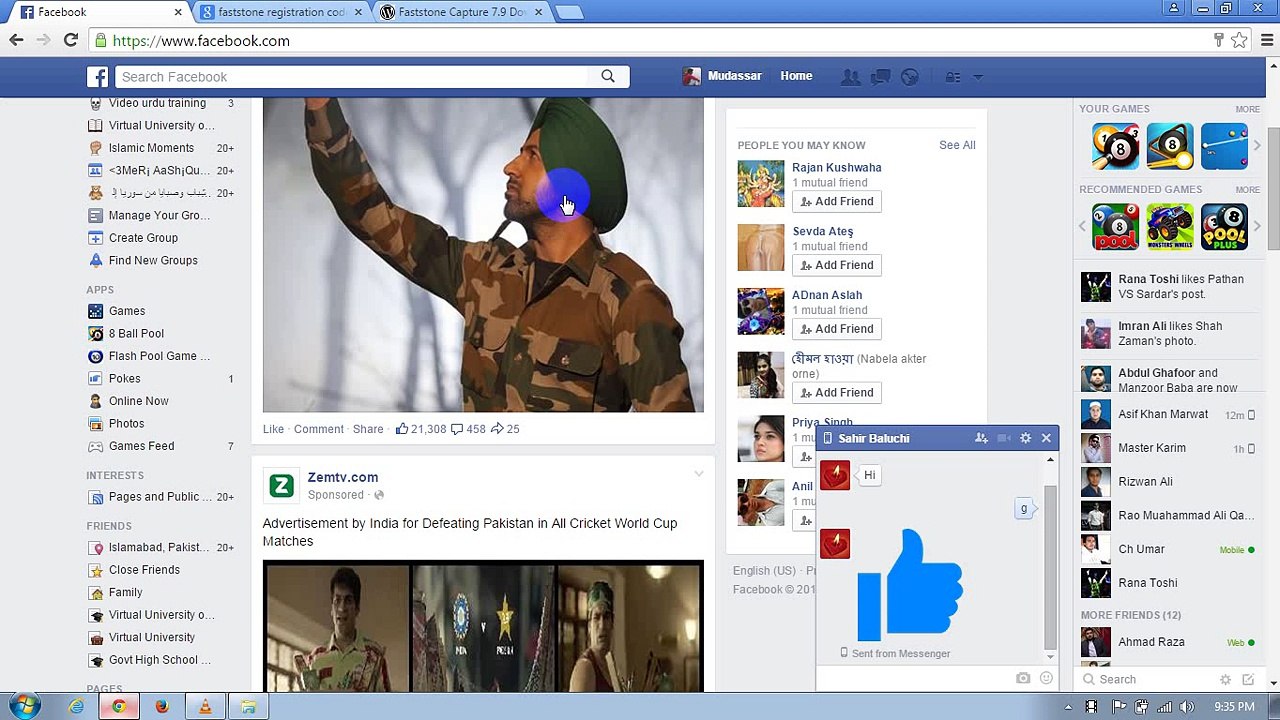Click Comment under the soldier photo

click(x=319, y=429)
